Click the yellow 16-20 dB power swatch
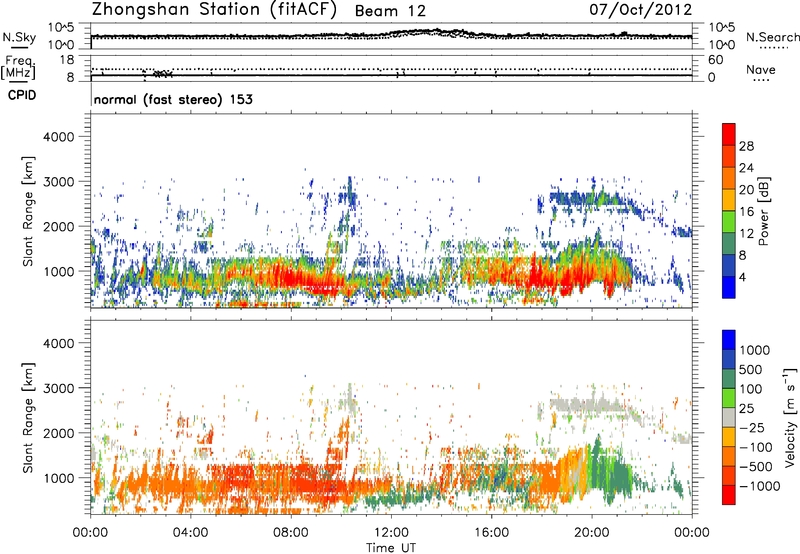This screenshot has width=800, height=554. (729, 200)
